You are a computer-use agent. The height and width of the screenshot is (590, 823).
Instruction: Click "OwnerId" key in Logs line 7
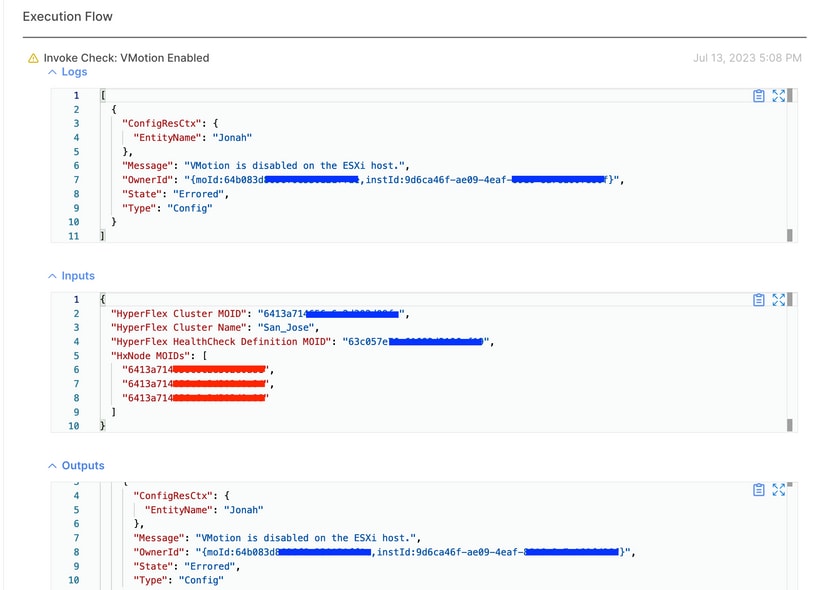(147, 180)
